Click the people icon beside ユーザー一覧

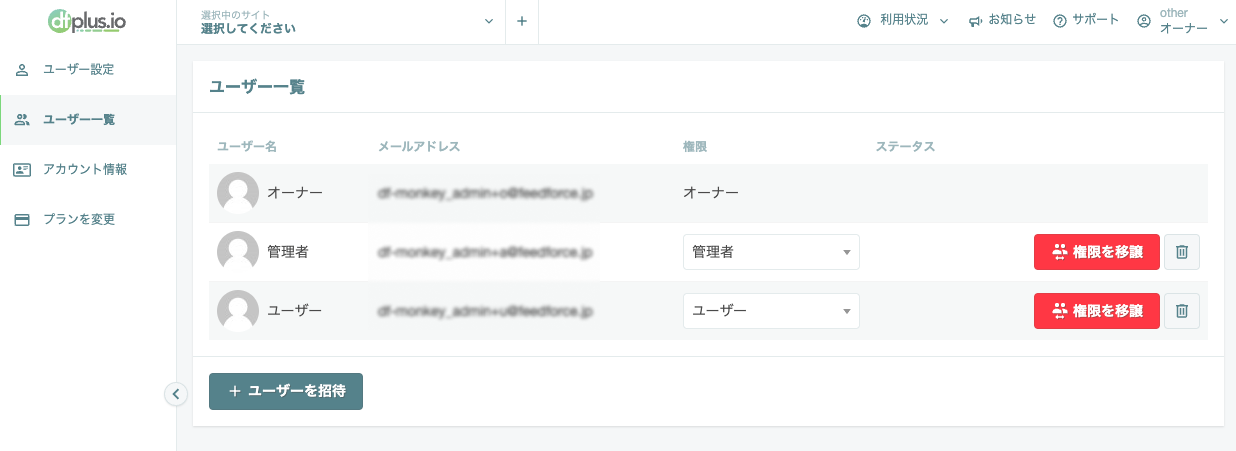click(22, 120)
